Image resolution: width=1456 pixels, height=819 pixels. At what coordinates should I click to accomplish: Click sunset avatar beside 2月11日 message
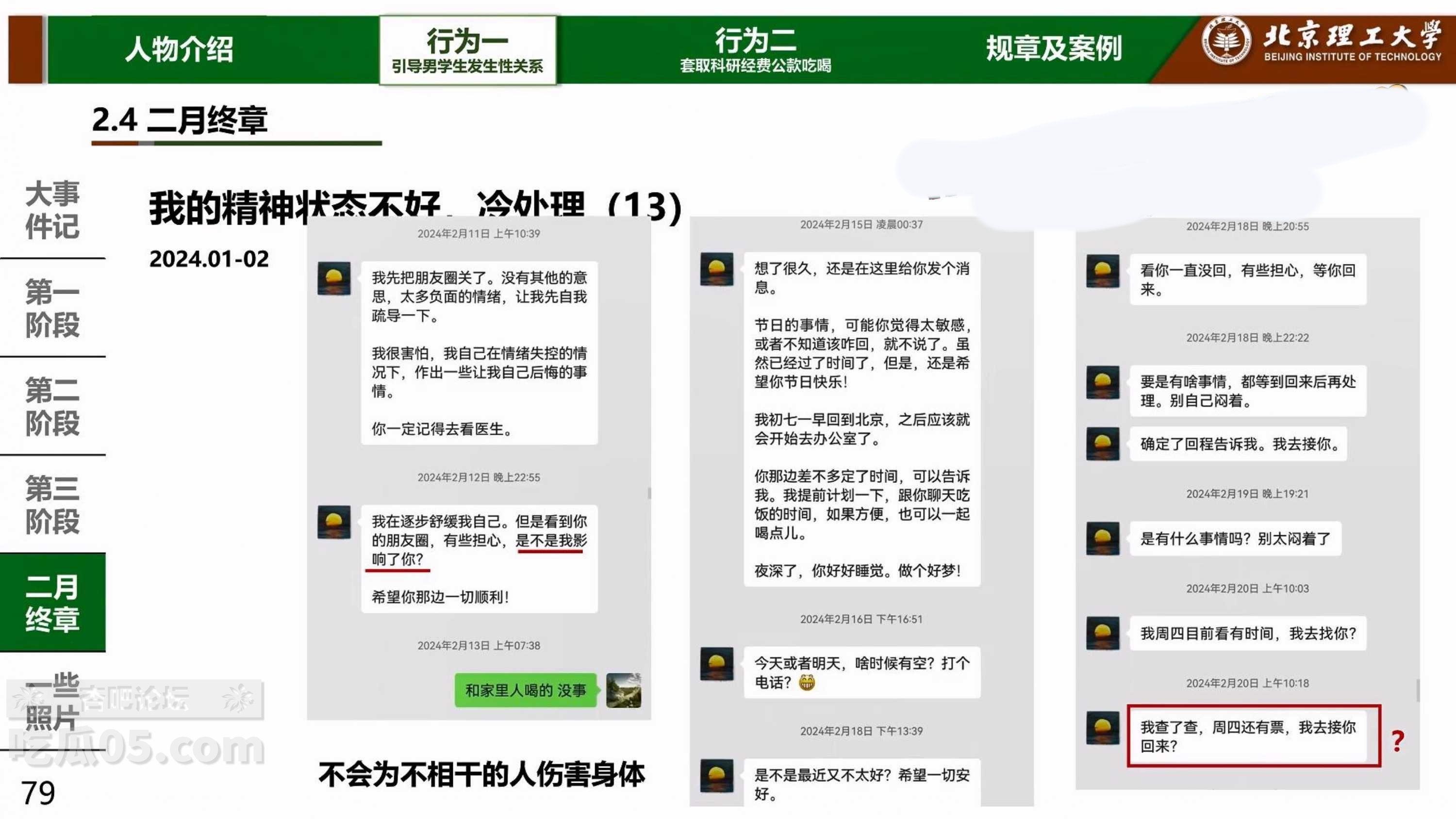334,278
